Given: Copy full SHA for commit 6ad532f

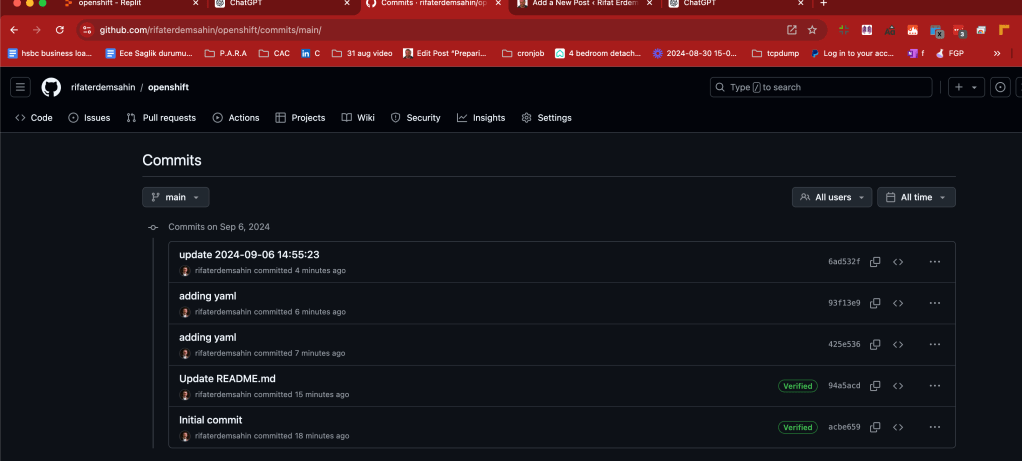Looking at the screenshot, I should click(875, 261).
